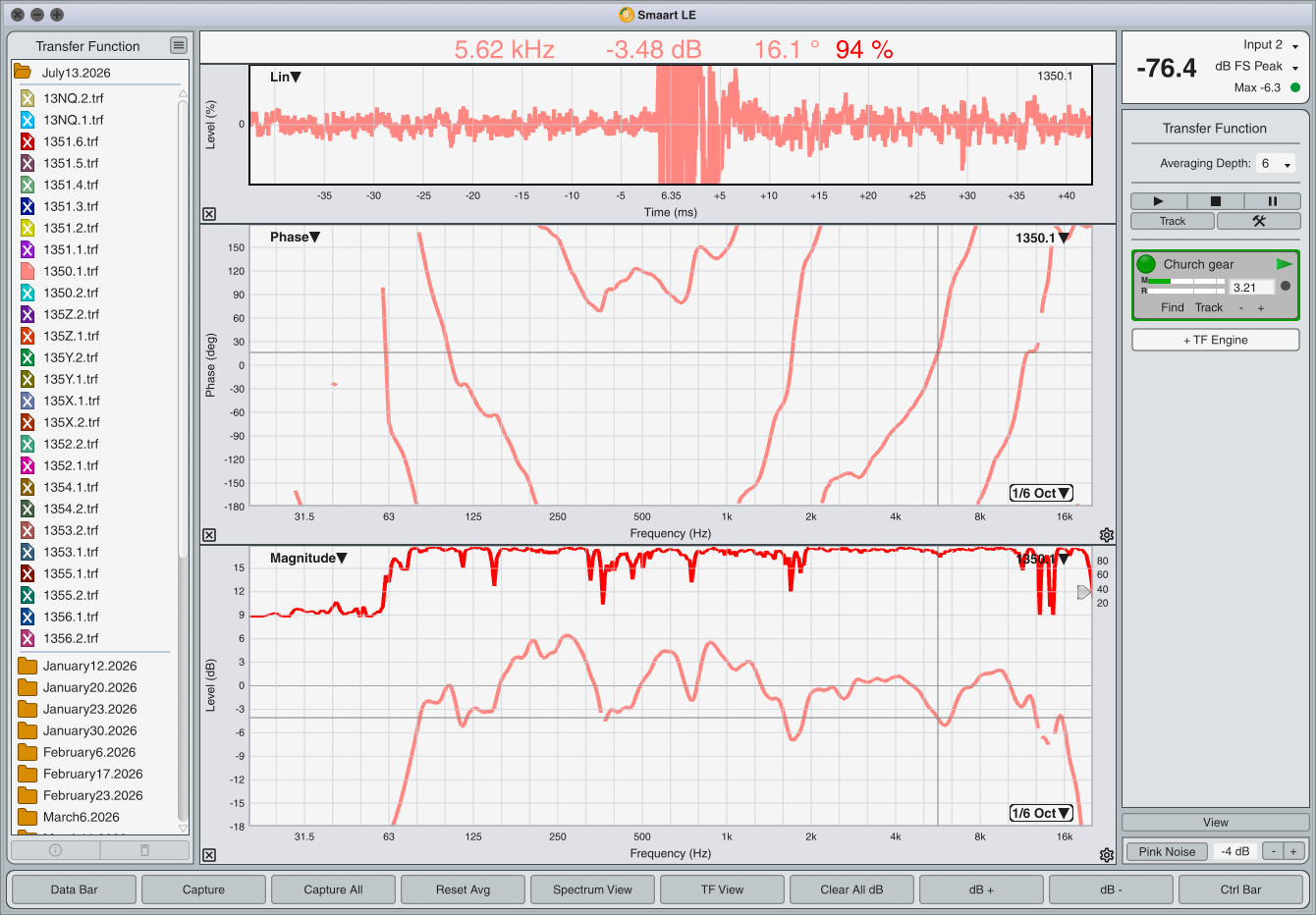Open magnitude graph gear settings
This screenshot has width=1316, height=915.
(1107, 855)
